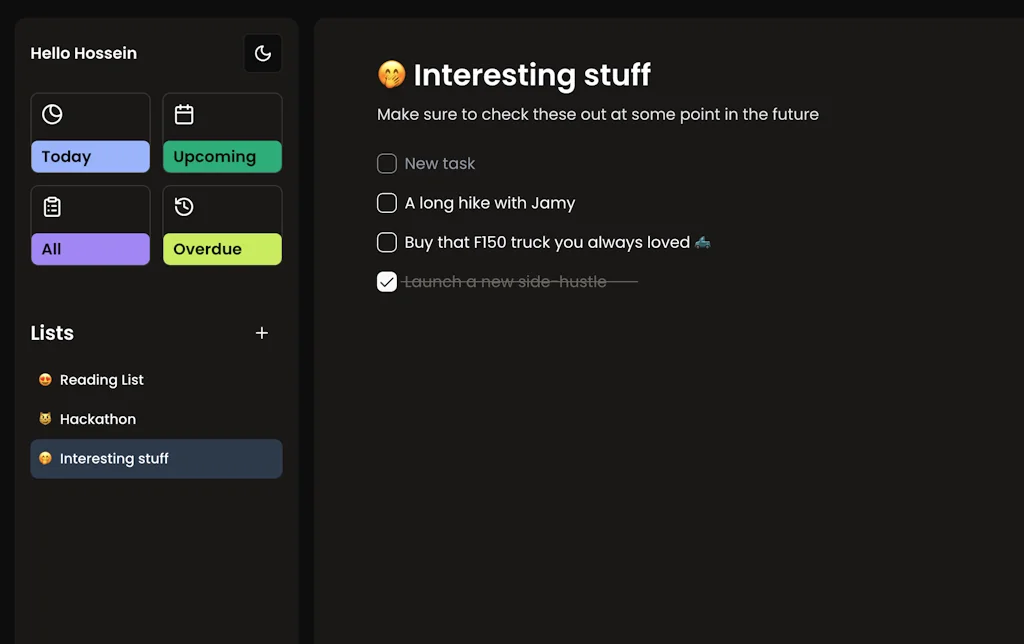View all tasks with the All button
The image size is (1024, 644).
coord(90,249)
